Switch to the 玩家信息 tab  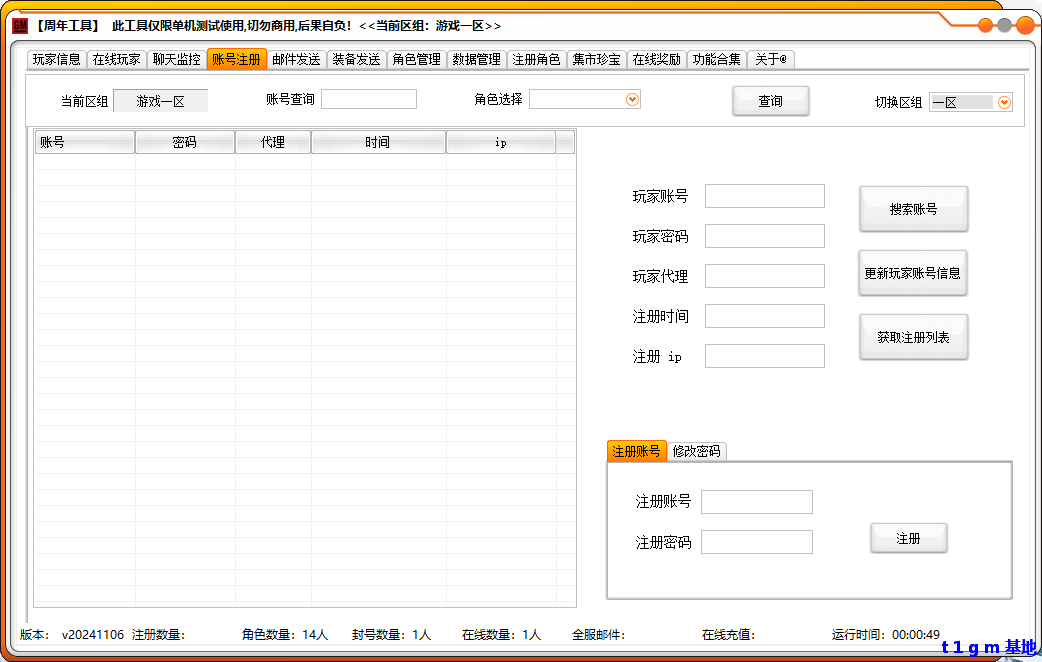click(57, 60)
